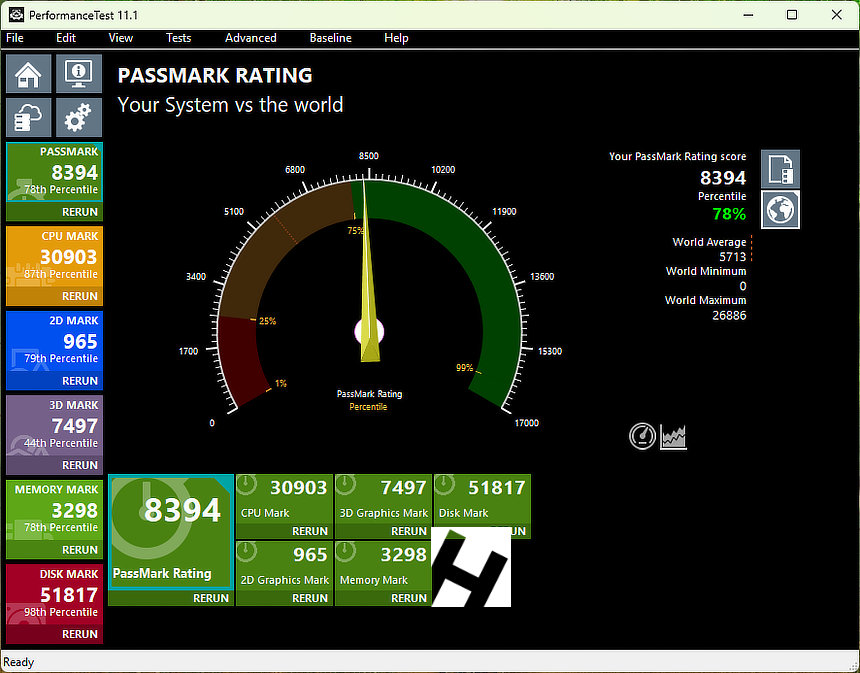Switch to the gauge view icon
This screenshot has height=673, width=860.
642,436
